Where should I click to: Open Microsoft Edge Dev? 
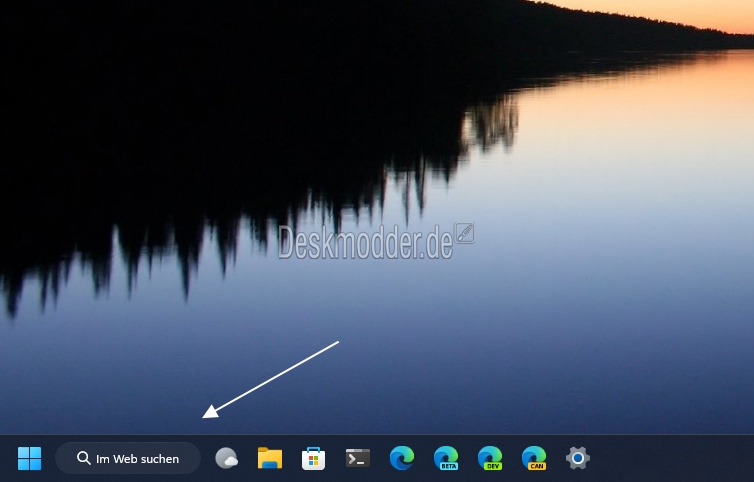(x=490, y=458)
